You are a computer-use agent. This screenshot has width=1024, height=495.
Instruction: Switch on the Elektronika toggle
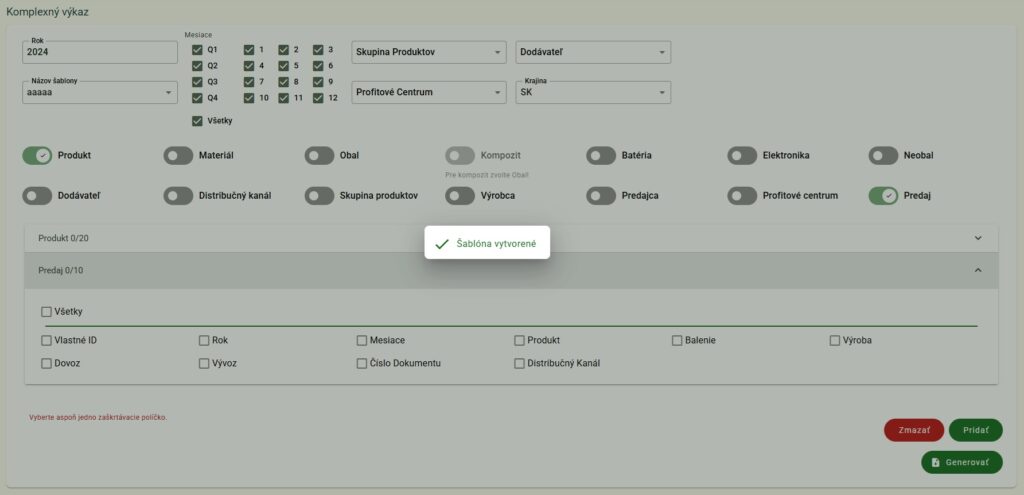pos(742,156)
